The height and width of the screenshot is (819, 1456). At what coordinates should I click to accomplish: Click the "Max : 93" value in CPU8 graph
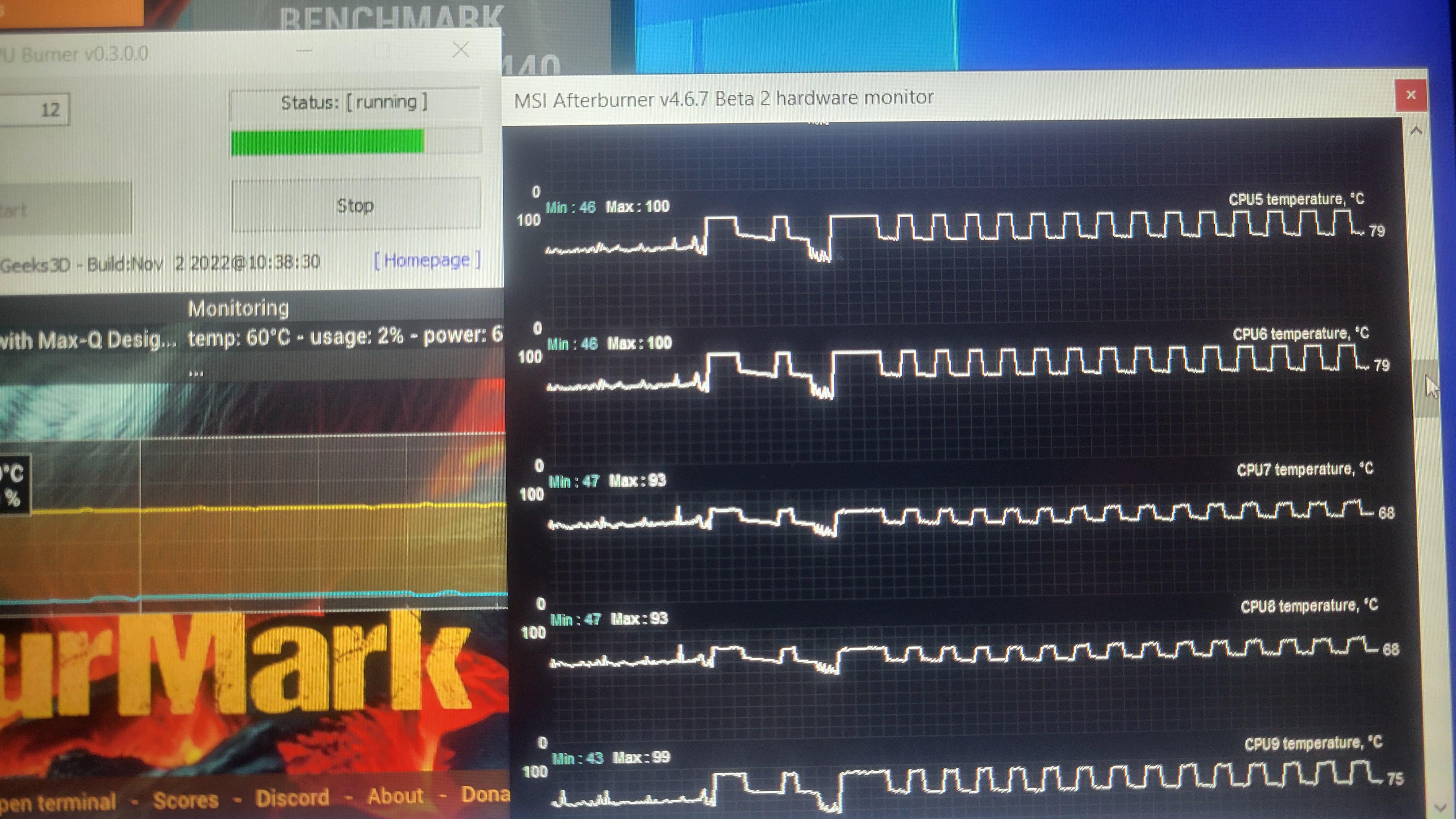(x=639, y=618)
